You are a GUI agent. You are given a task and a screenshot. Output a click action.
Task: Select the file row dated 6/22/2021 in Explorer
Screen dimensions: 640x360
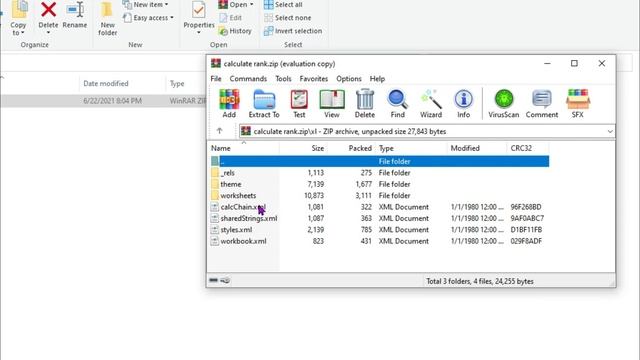point(103,101)
